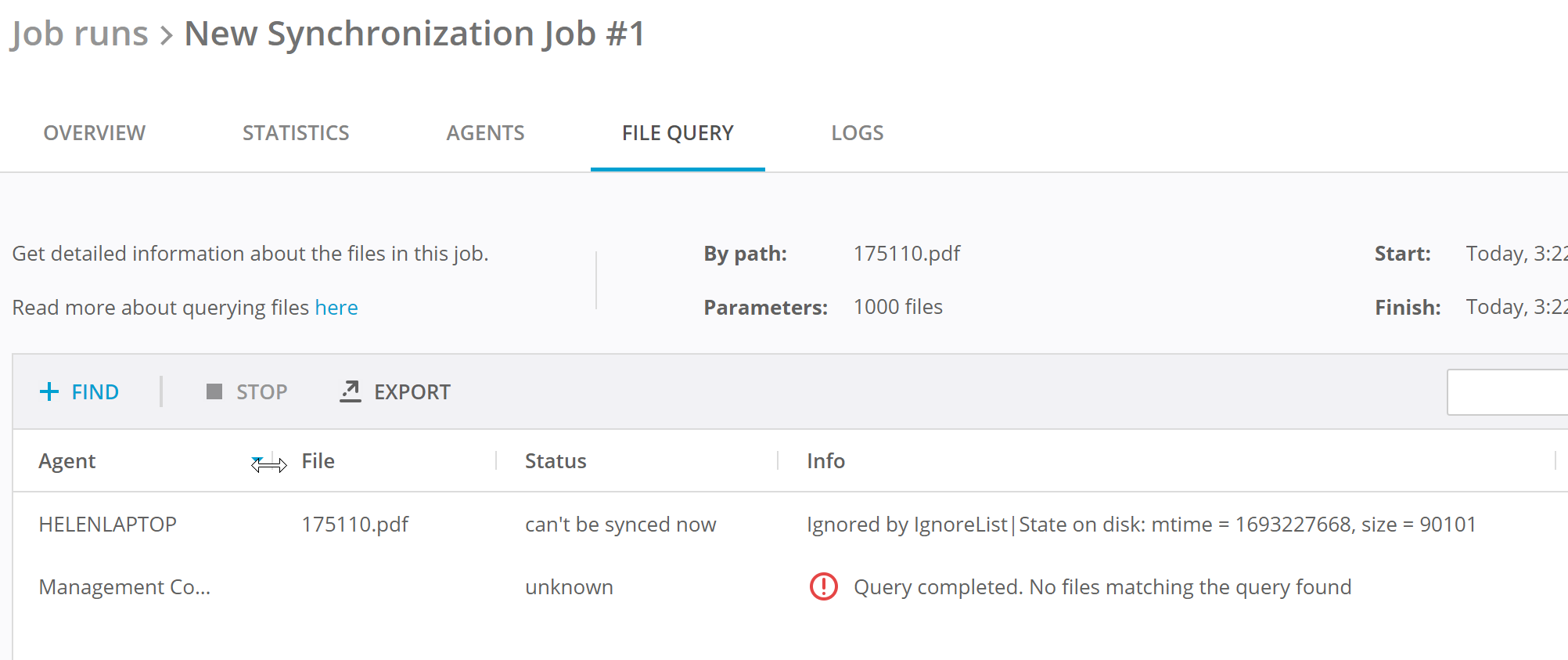This screenshot has height=660, width=1568.
Task: Focus the search field in the toolbar
Action: 1506,391
